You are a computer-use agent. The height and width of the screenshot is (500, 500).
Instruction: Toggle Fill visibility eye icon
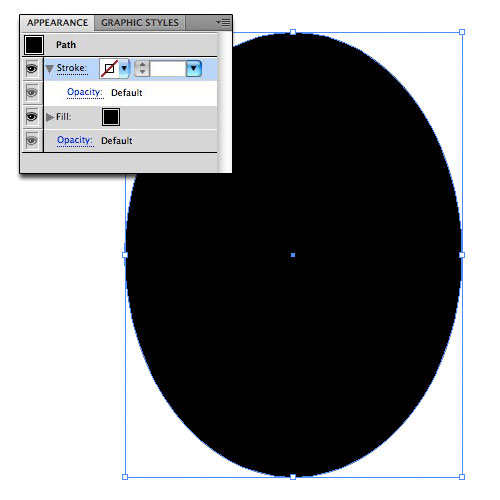[x=32, y=117]
